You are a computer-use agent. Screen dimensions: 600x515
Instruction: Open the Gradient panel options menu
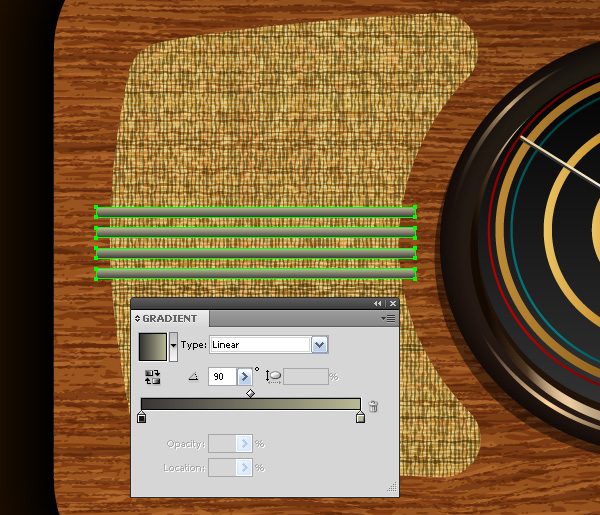coord(388,318)
